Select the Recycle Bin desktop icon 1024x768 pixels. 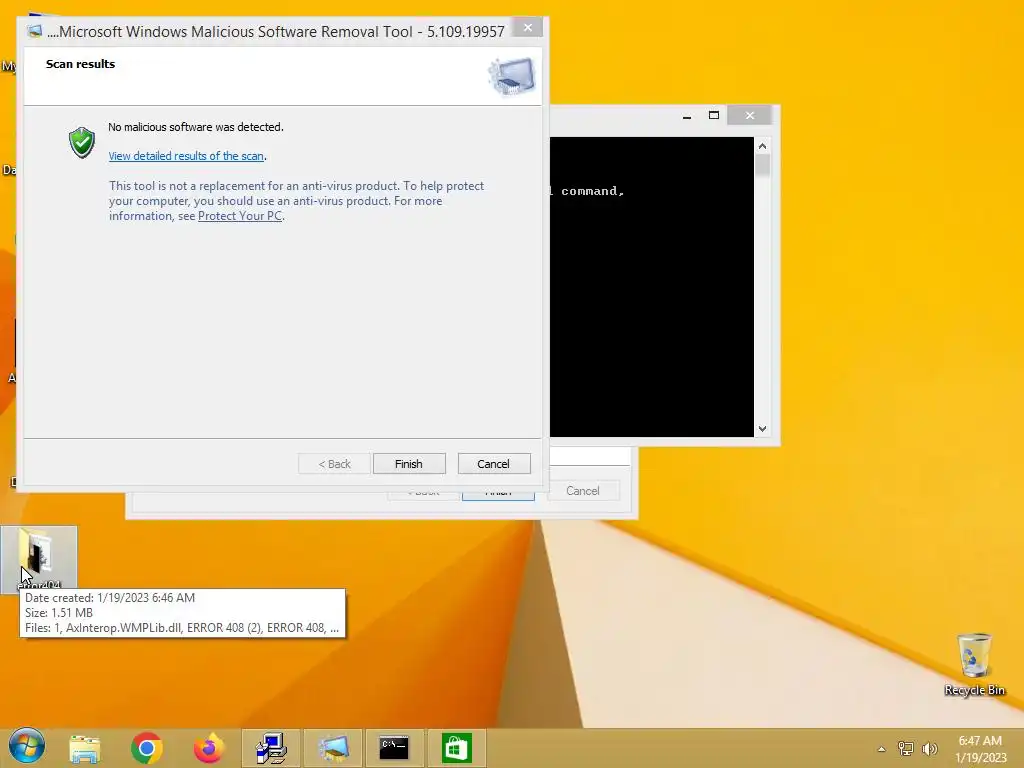coord(974,664)
